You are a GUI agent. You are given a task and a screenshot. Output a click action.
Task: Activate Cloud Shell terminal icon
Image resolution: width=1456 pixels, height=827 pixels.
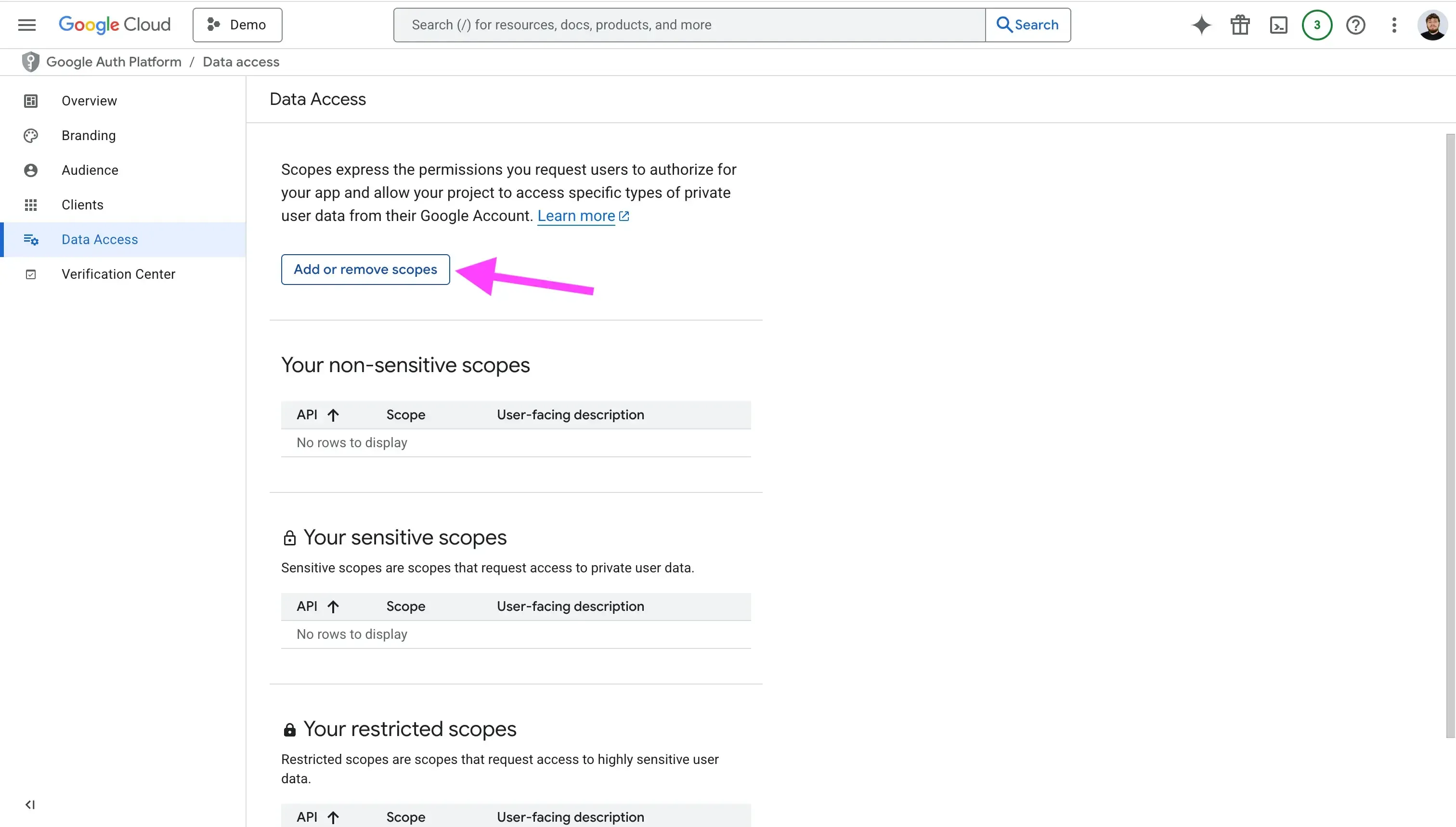(x=1278, y=25)
